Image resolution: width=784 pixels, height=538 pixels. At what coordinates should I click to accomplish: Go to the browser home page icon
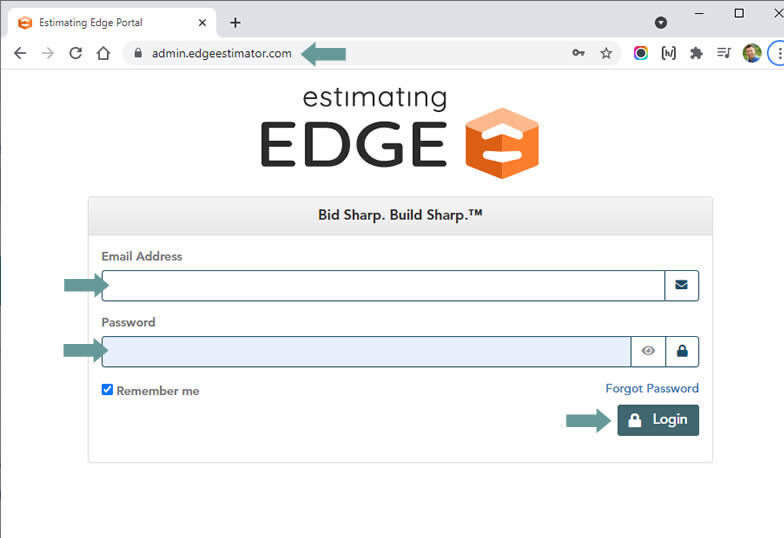tap(104, 53)
